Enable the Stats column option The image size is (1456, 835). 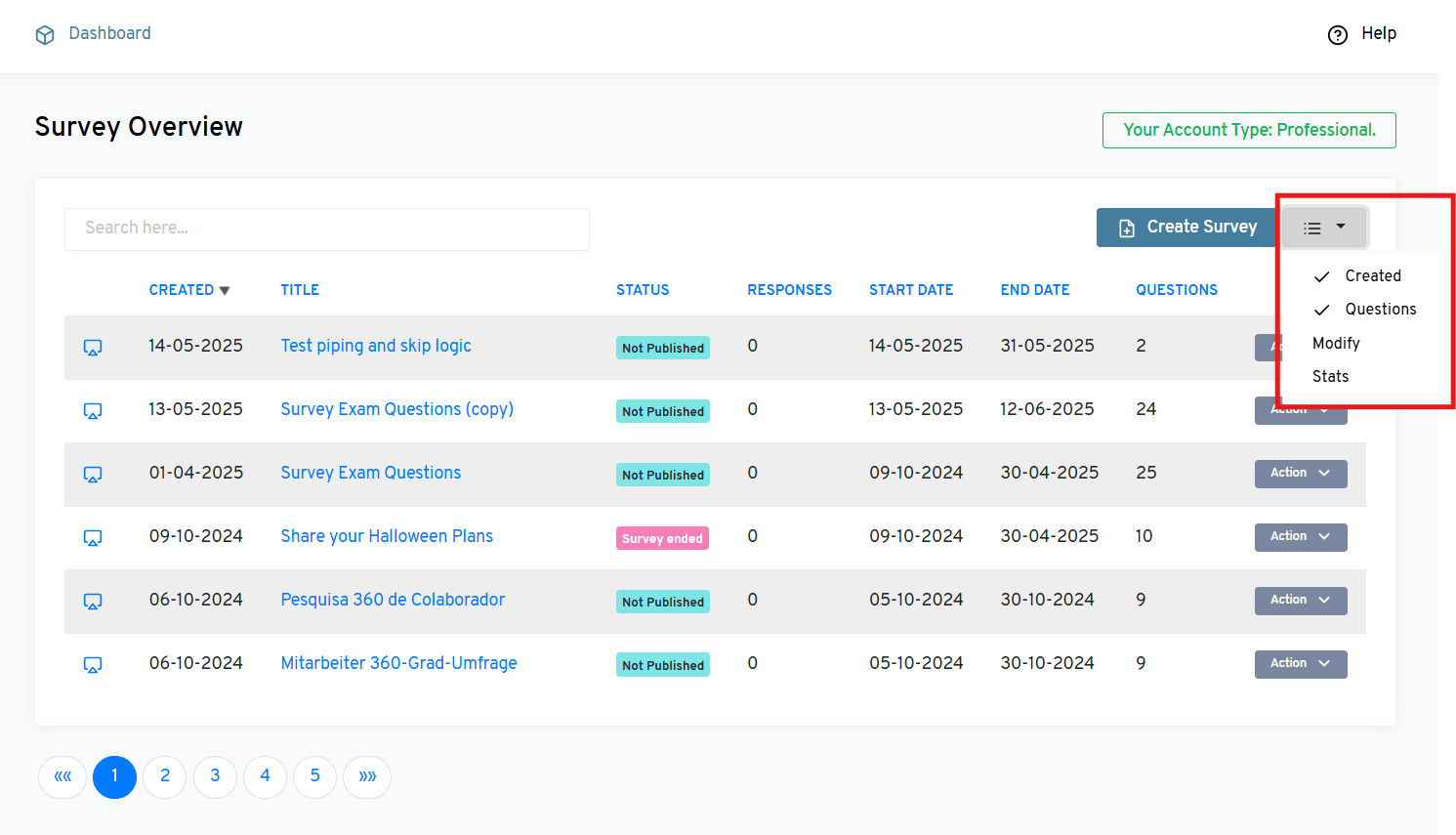(1330, 377)
